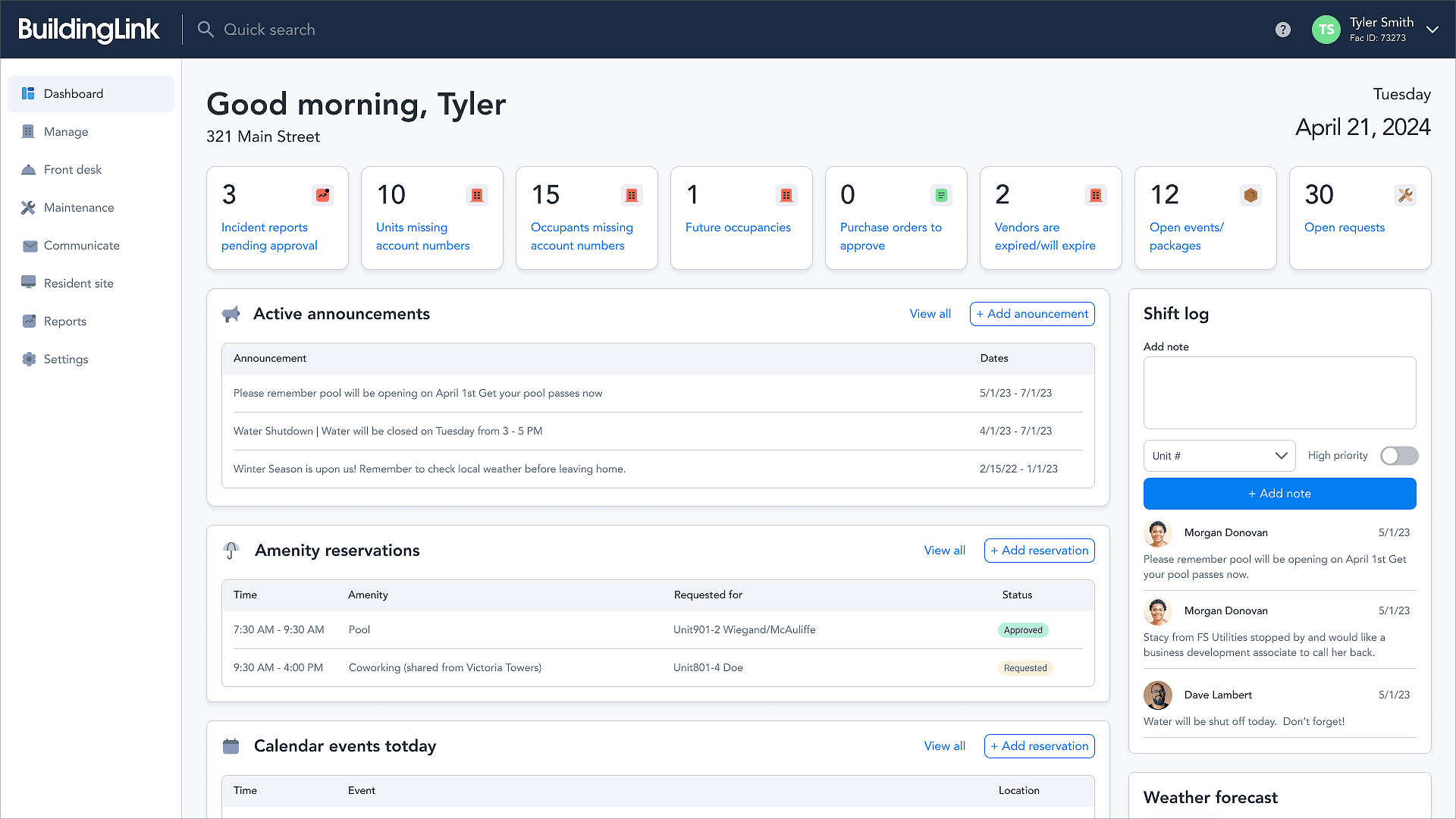This screenshot has height=819, width=1456.
Task: Open the Maintenance sidebar menu
Action: pos(79,208)
